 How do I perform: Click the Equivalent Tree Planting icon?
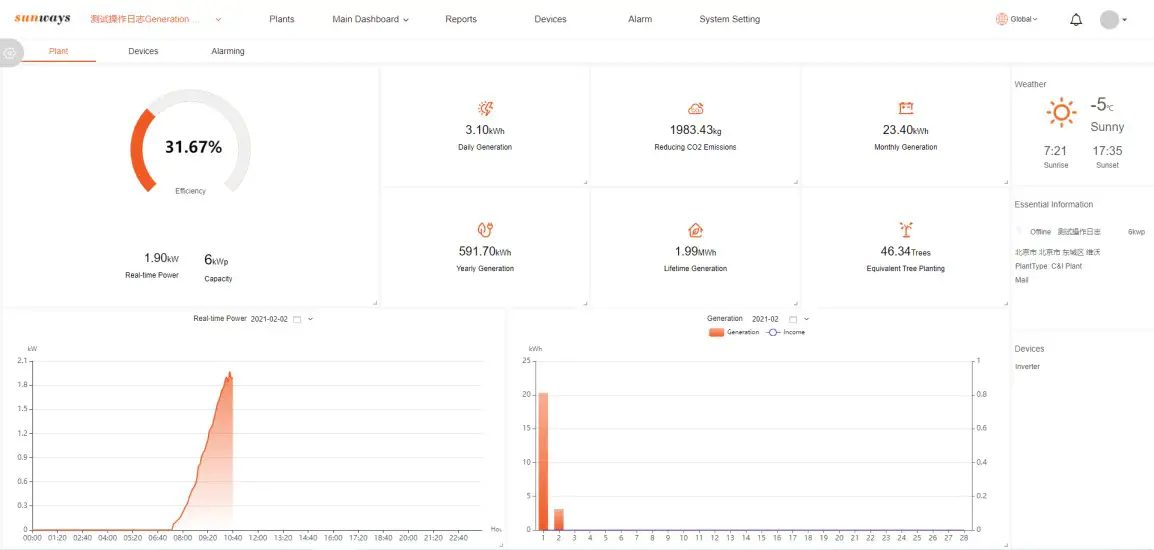click(906, 229)
